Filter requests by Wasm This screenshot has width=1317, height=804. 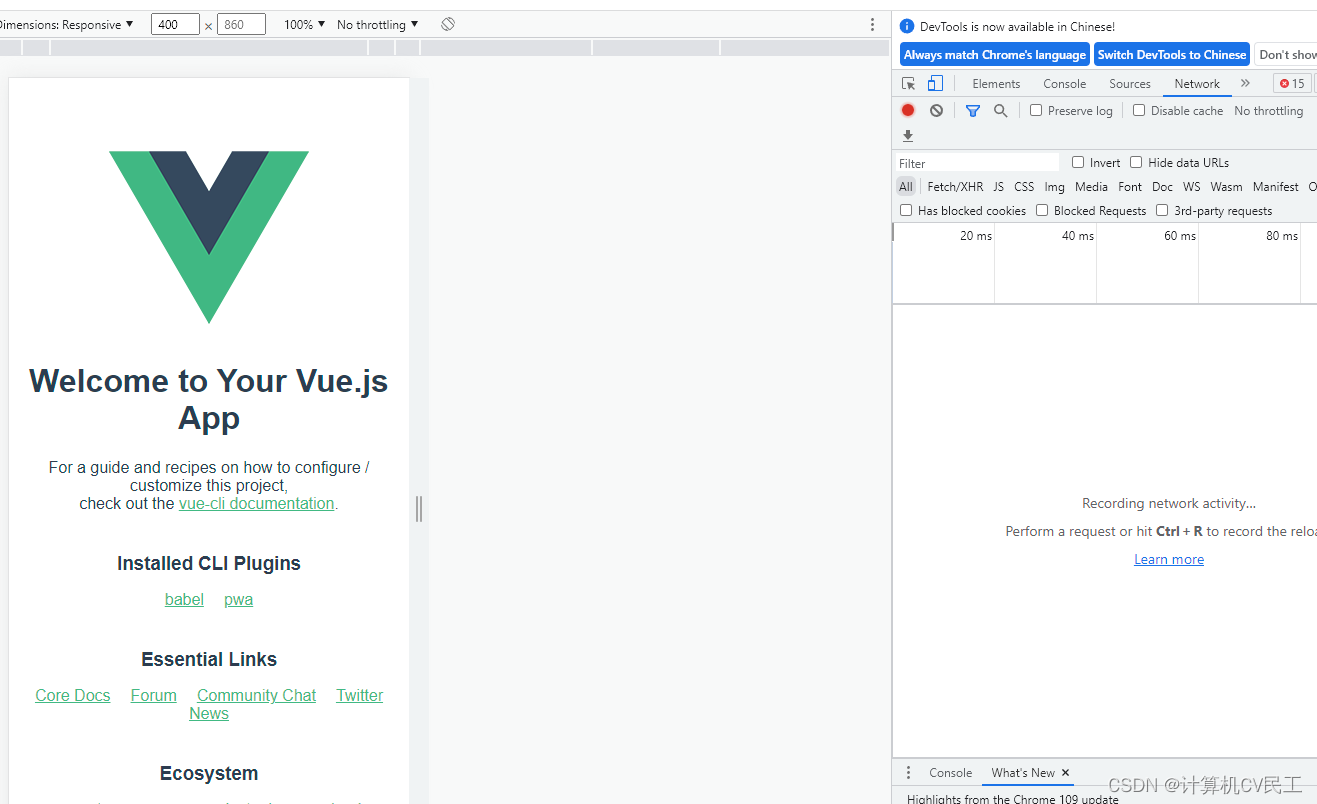click(1226, 187)
